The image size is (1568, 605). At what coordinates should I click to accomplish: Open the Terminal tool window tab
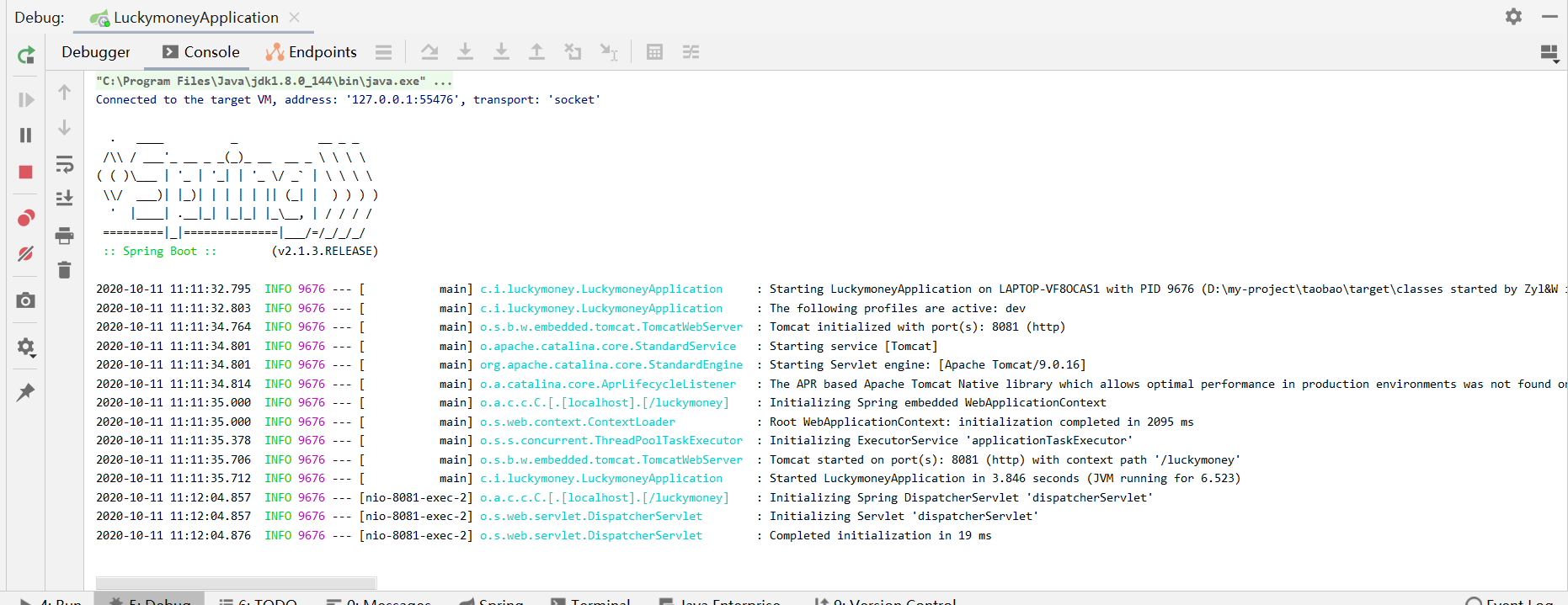pos(590,602)
